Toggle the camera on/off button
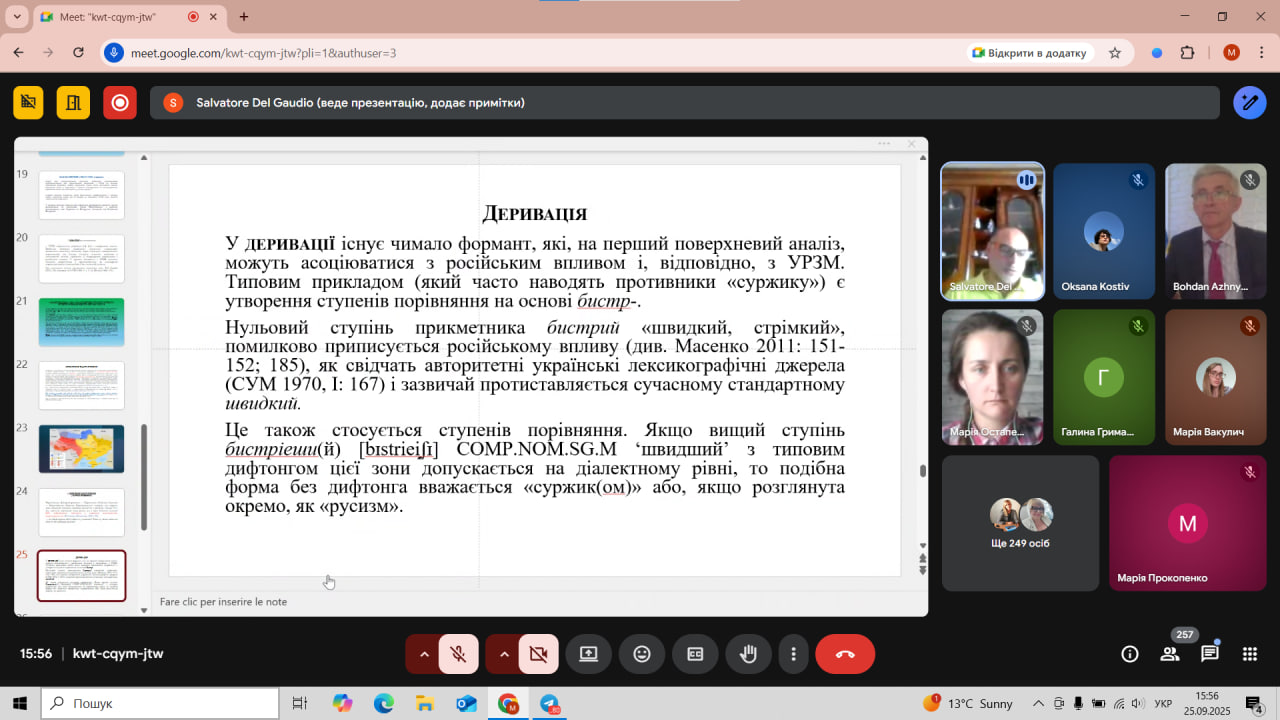The width and height of the screenshot is (1280, 720). (539, 654)
